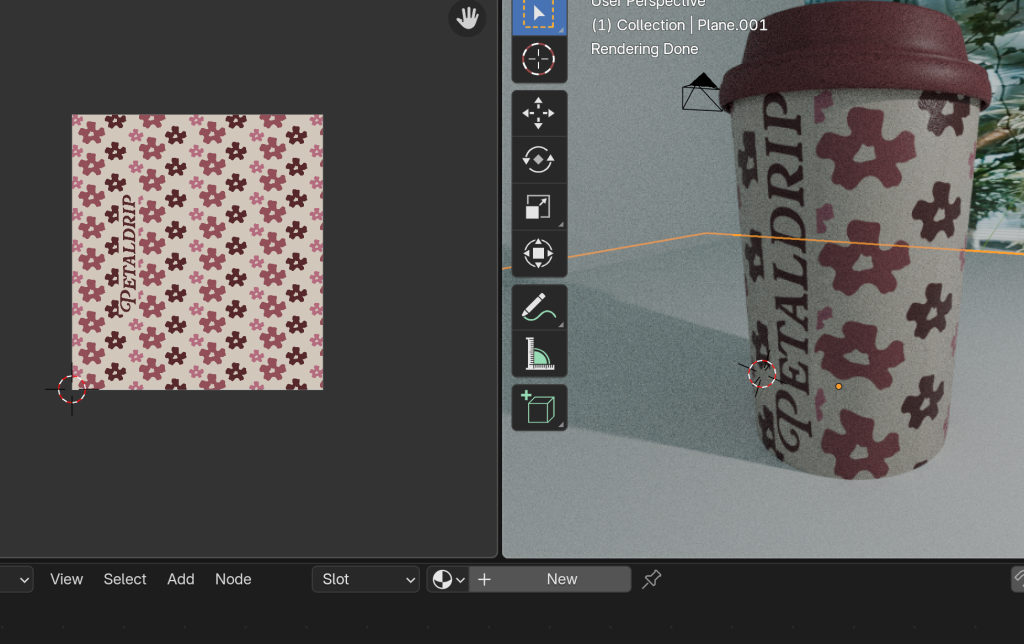Activate the Transform tool
The width and height of the screenshot is (1024, 644).
(539, 254)
